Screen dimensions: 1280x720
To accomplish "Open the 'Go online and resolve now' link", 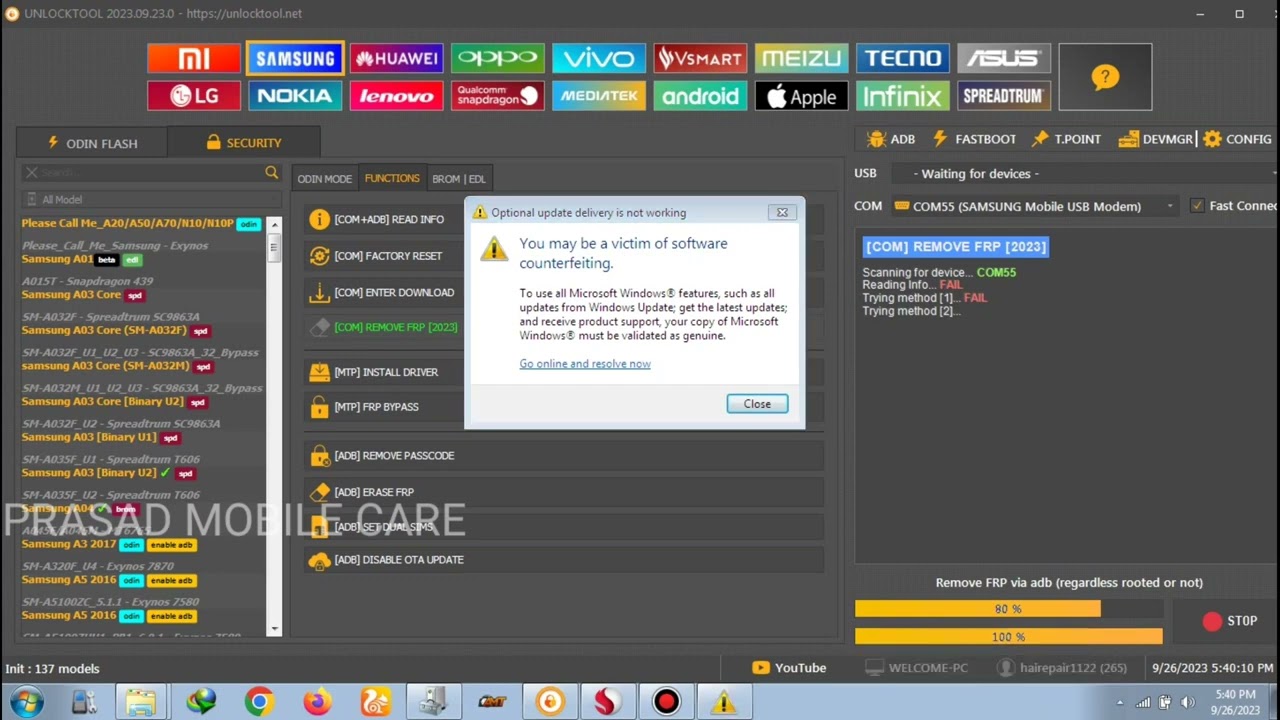I will point(585,364).
